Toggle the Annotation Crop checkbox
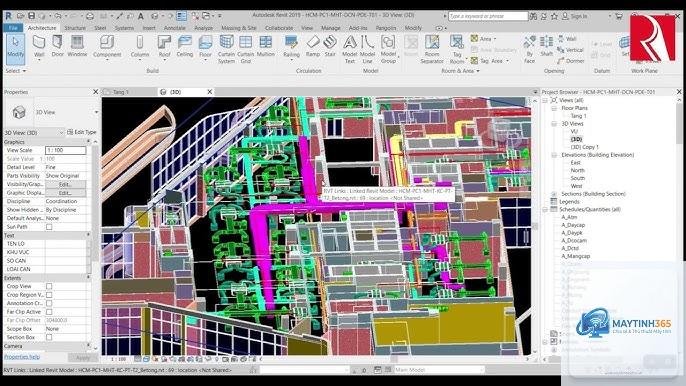This screenshot has height=386, width=686. click(49, 303)
